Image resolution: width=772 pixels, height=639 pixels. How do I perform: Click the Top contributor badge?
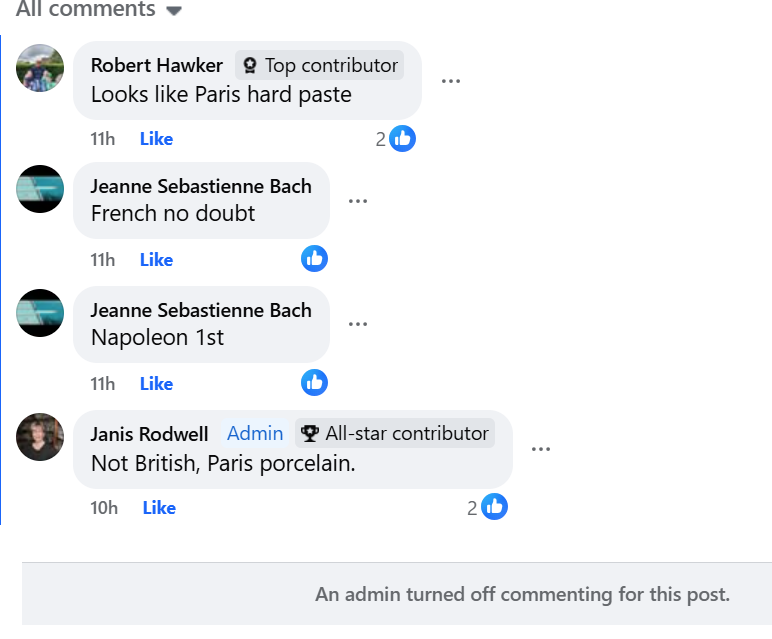tap(320, 66)
